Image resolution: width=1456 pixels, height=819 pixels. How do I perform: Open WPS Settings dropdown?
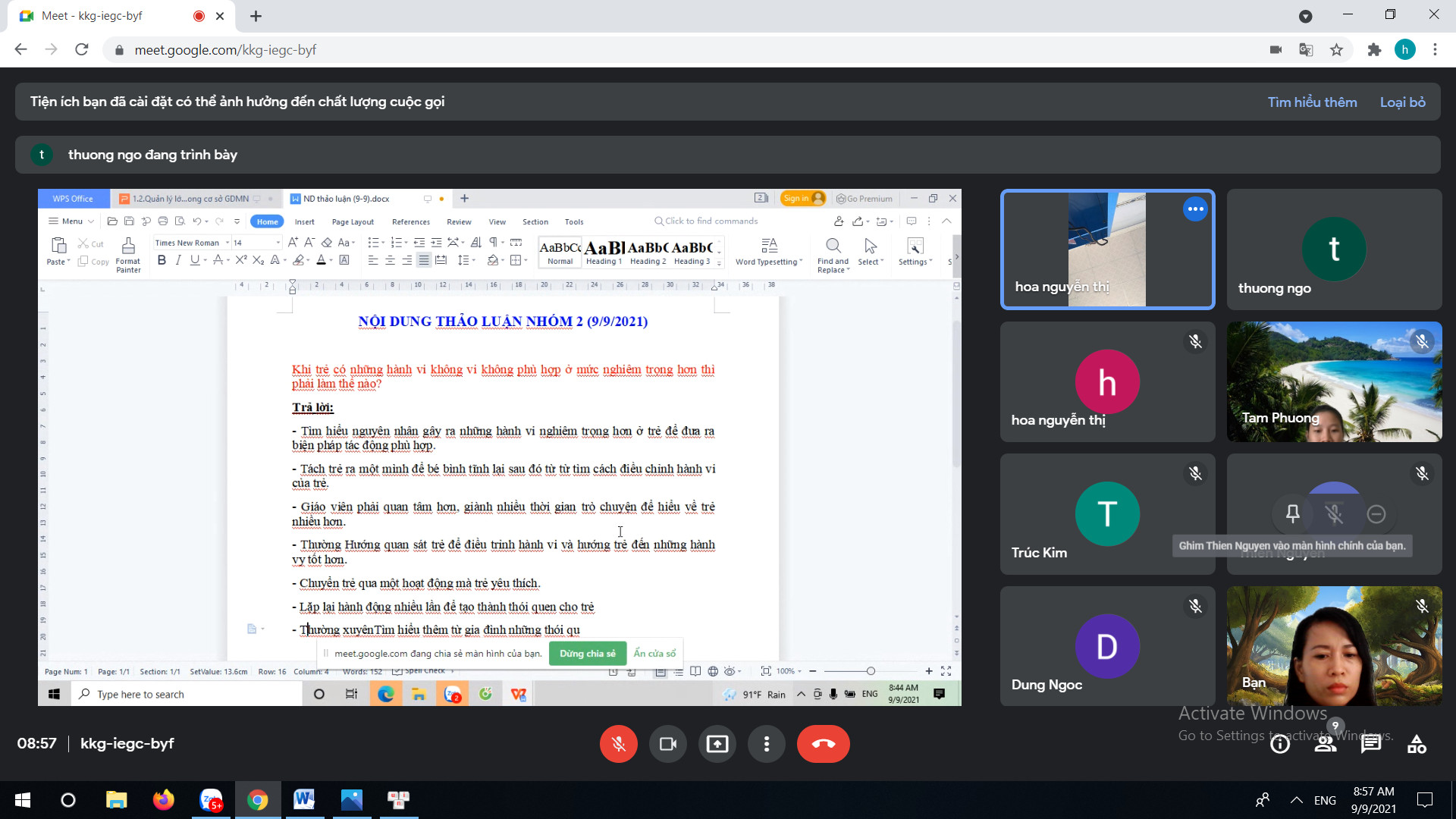(915, 252)
